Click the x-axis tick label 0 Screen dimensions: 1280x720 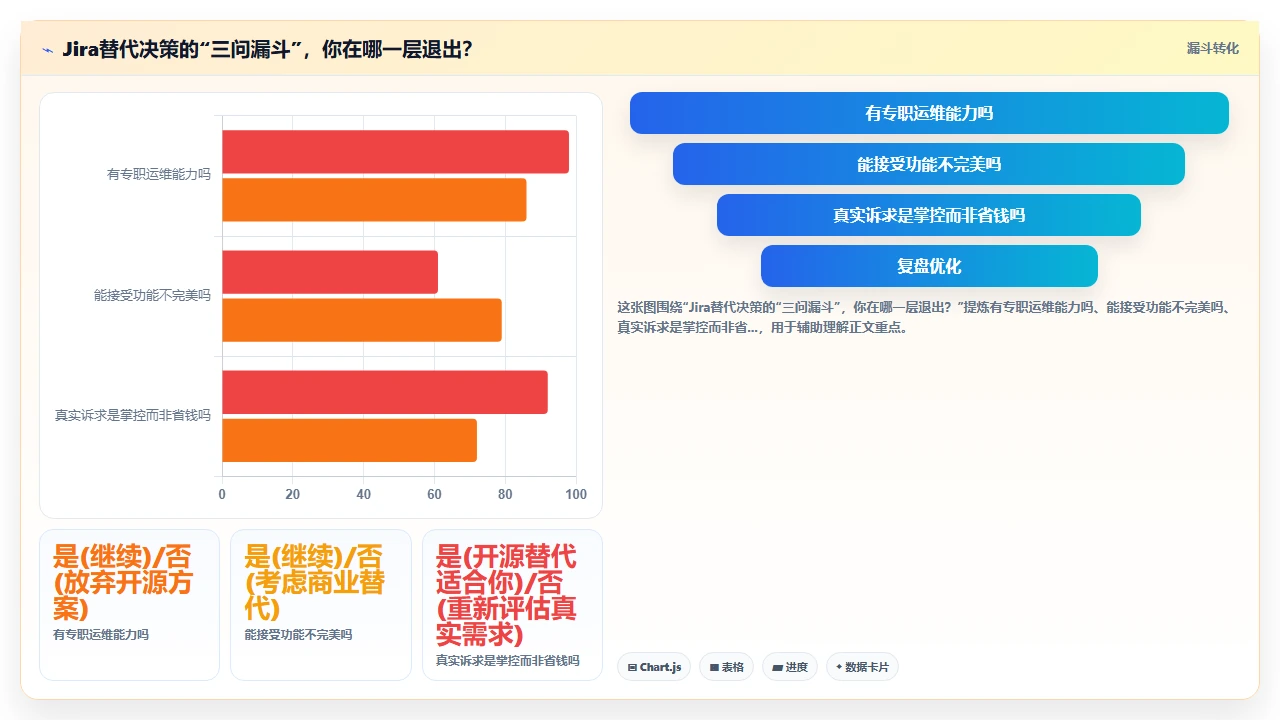click(222, 494)
